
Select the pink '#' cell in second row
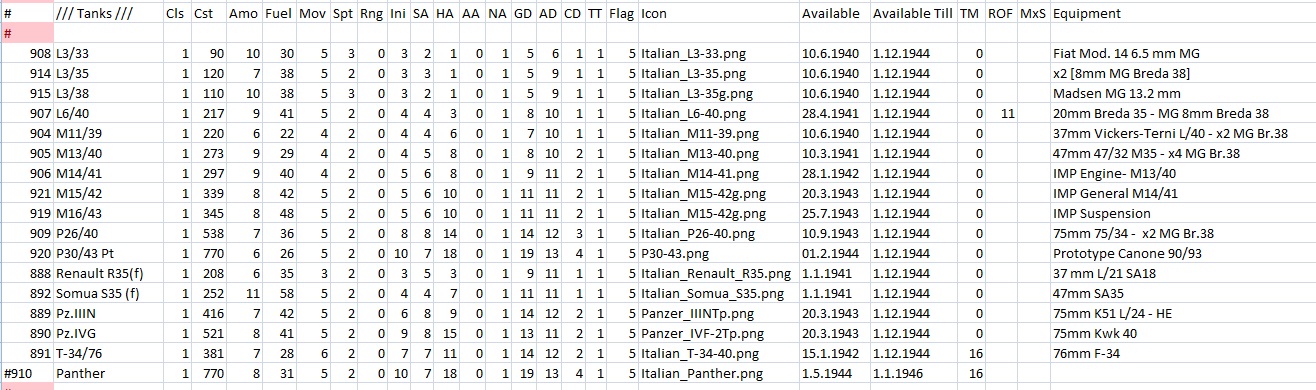click(x=26, y=33)
